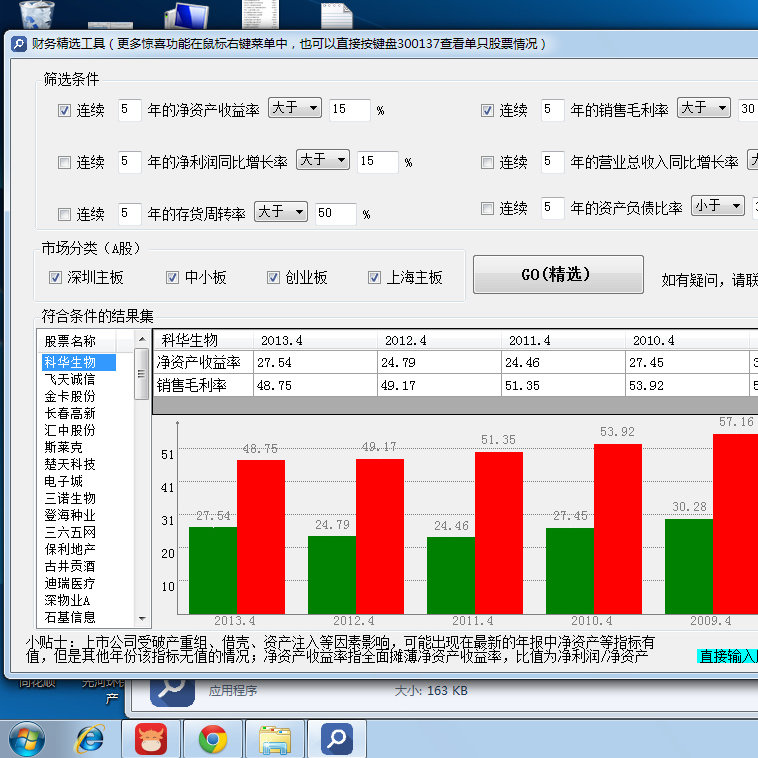Open Google Chrome from the taskbar
The width and height of the screenshot is (758, 758).
pos(212,739)
